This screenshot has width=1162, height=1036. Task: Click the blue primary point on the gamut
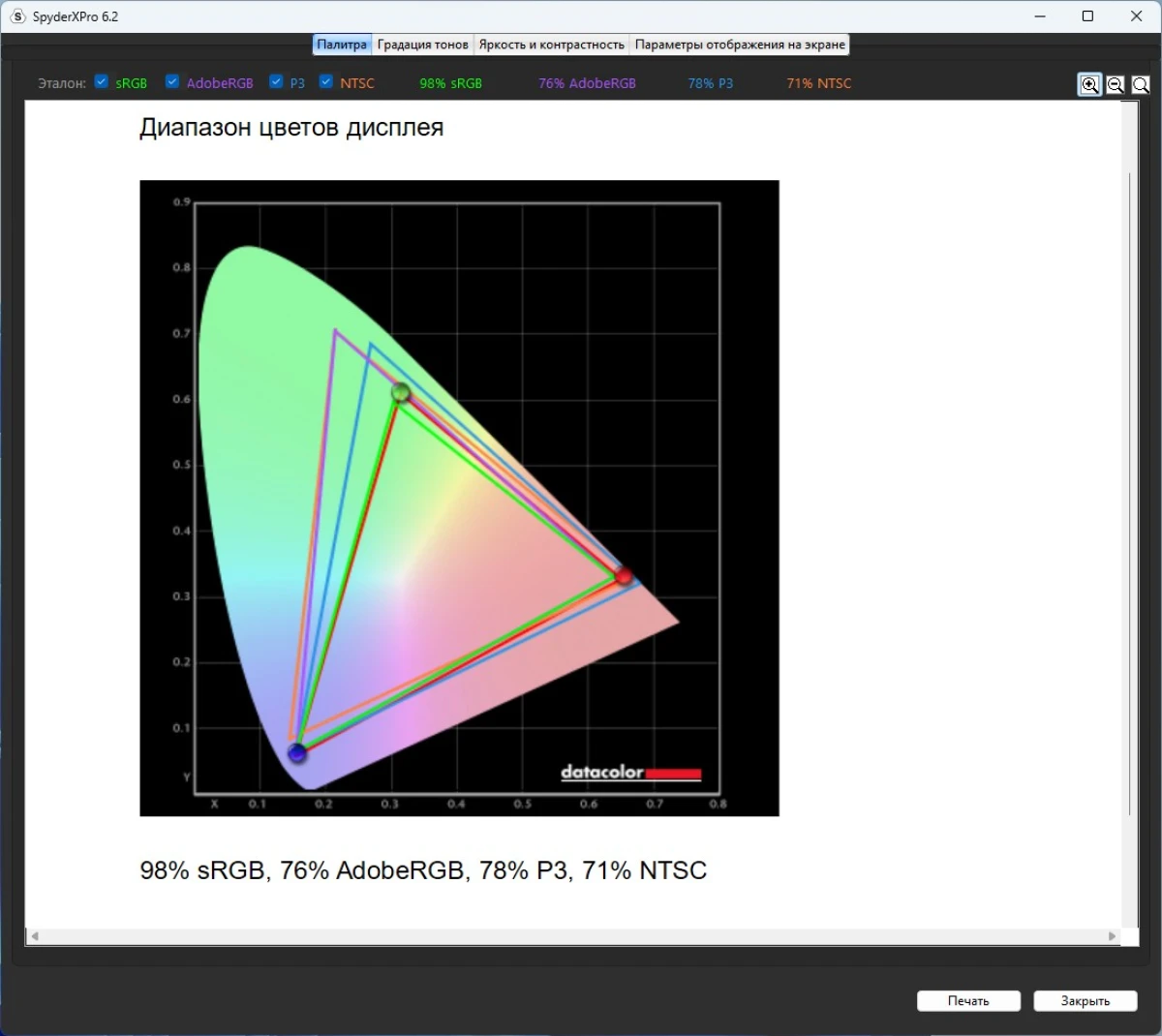(x=297, y=752)
